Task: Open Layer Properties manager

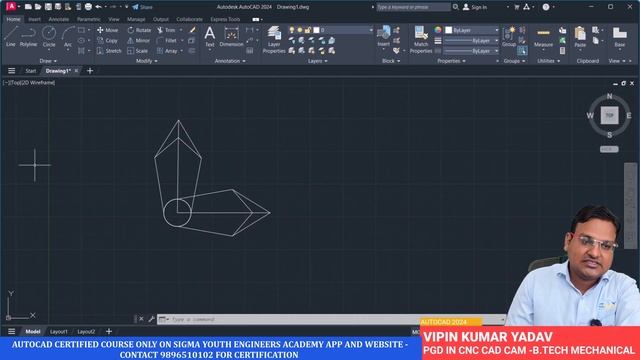Action: click(x=274, y=40)
